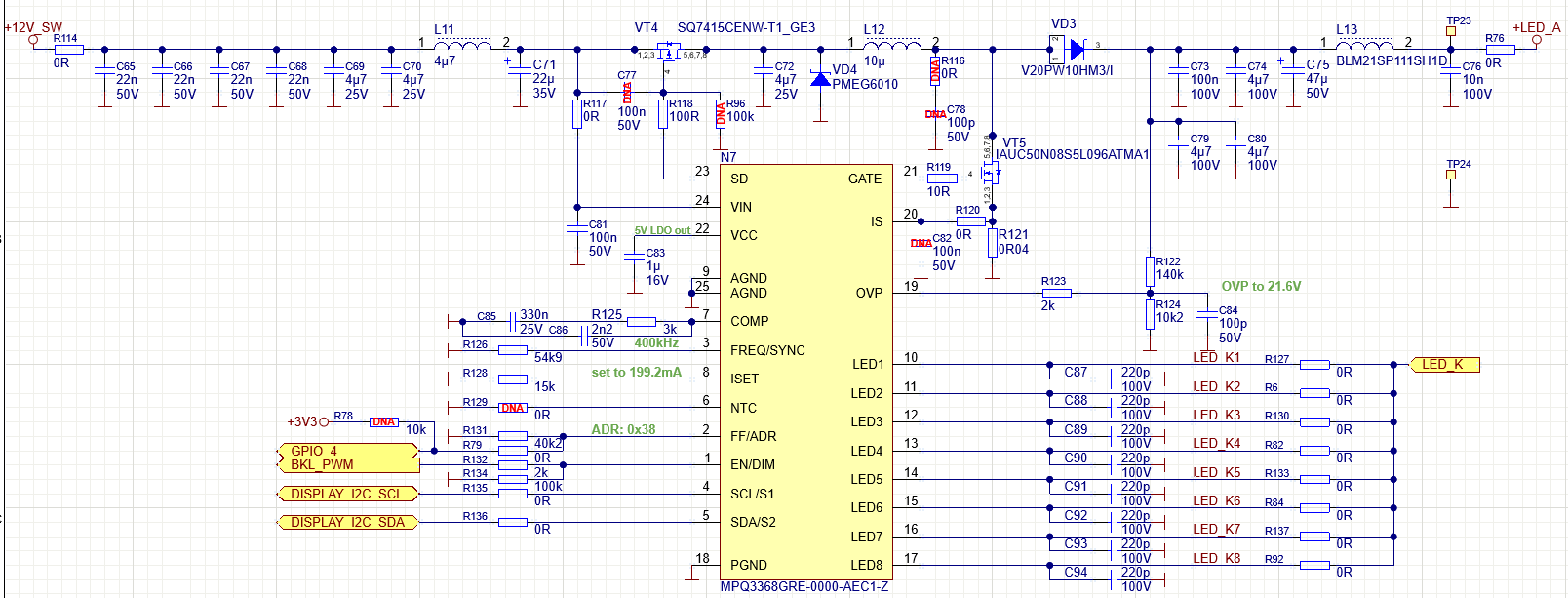Click the PMEG6010 part label
Screen dimensions: 1568x598
[865, 84]
